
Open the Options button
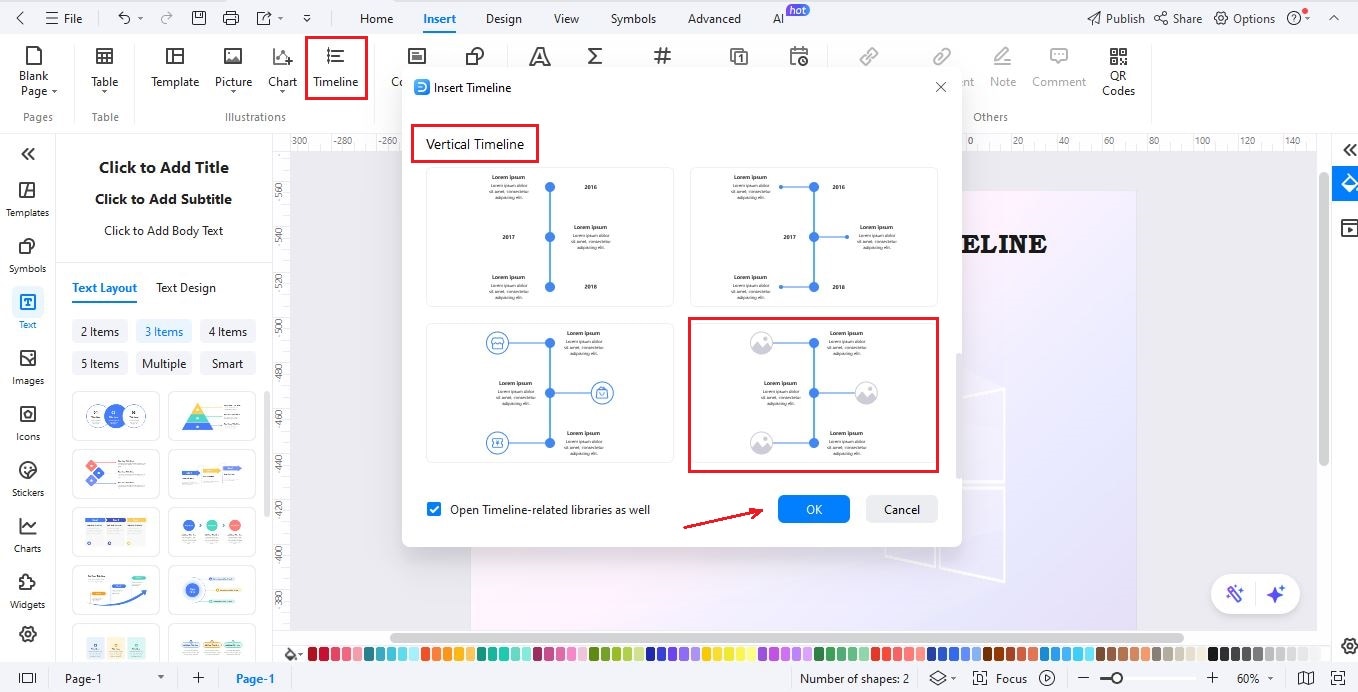click(1245, 18)
